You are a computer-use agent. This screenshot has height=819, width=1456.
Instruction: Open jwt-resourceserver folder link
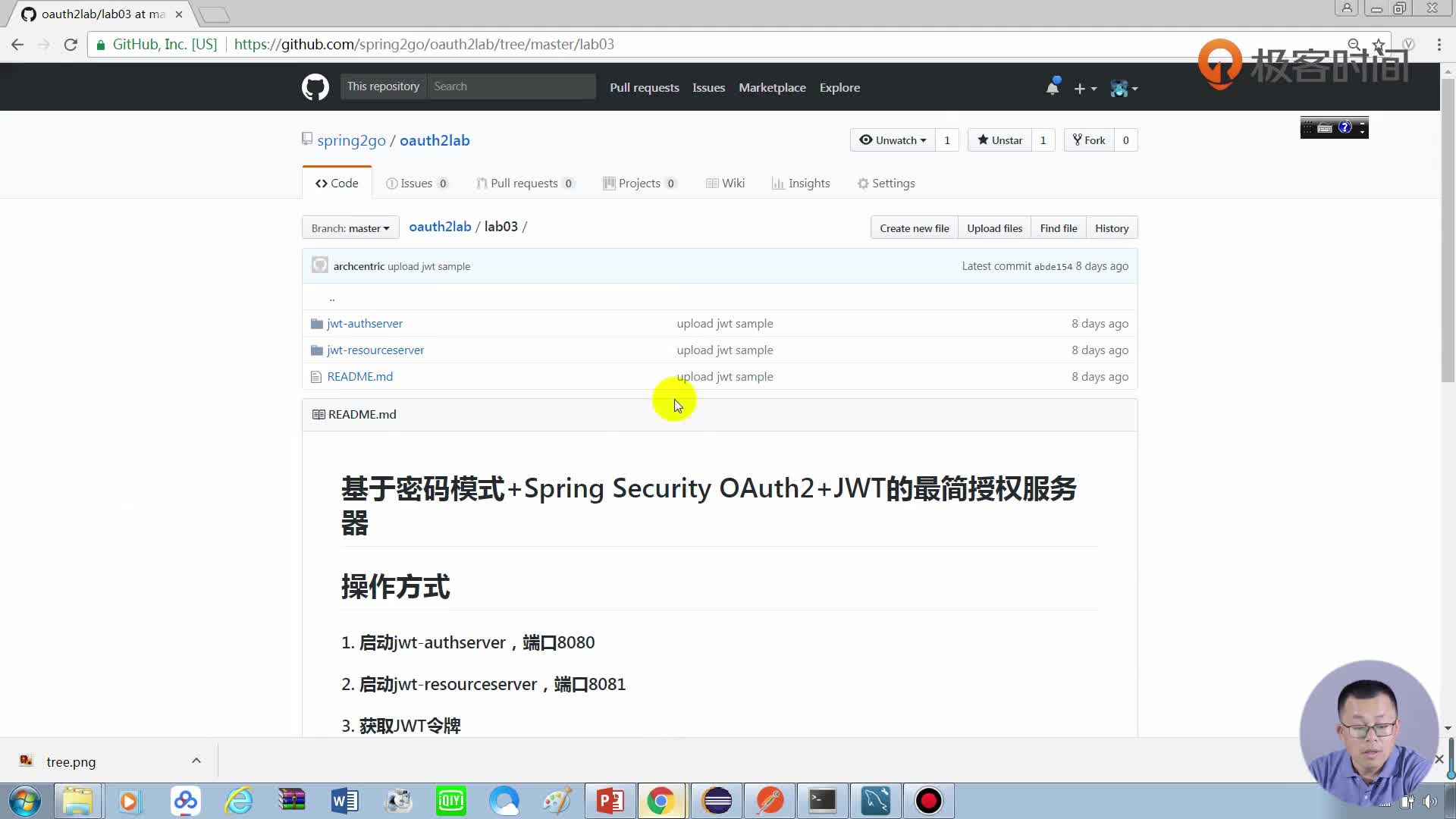pos(375,350)
